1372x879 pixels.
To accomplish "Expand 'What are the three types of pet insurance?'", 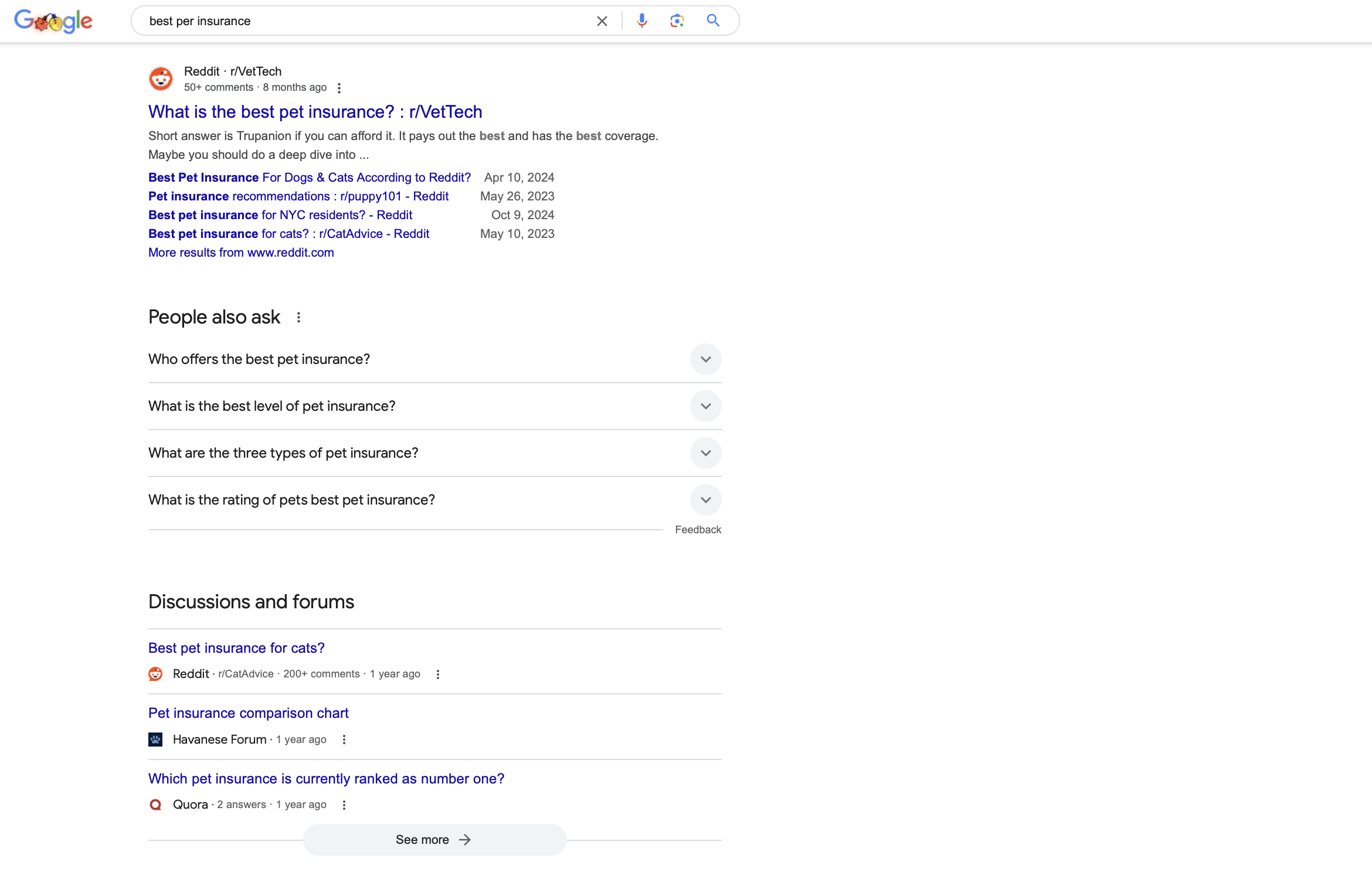I will (705, 453).
